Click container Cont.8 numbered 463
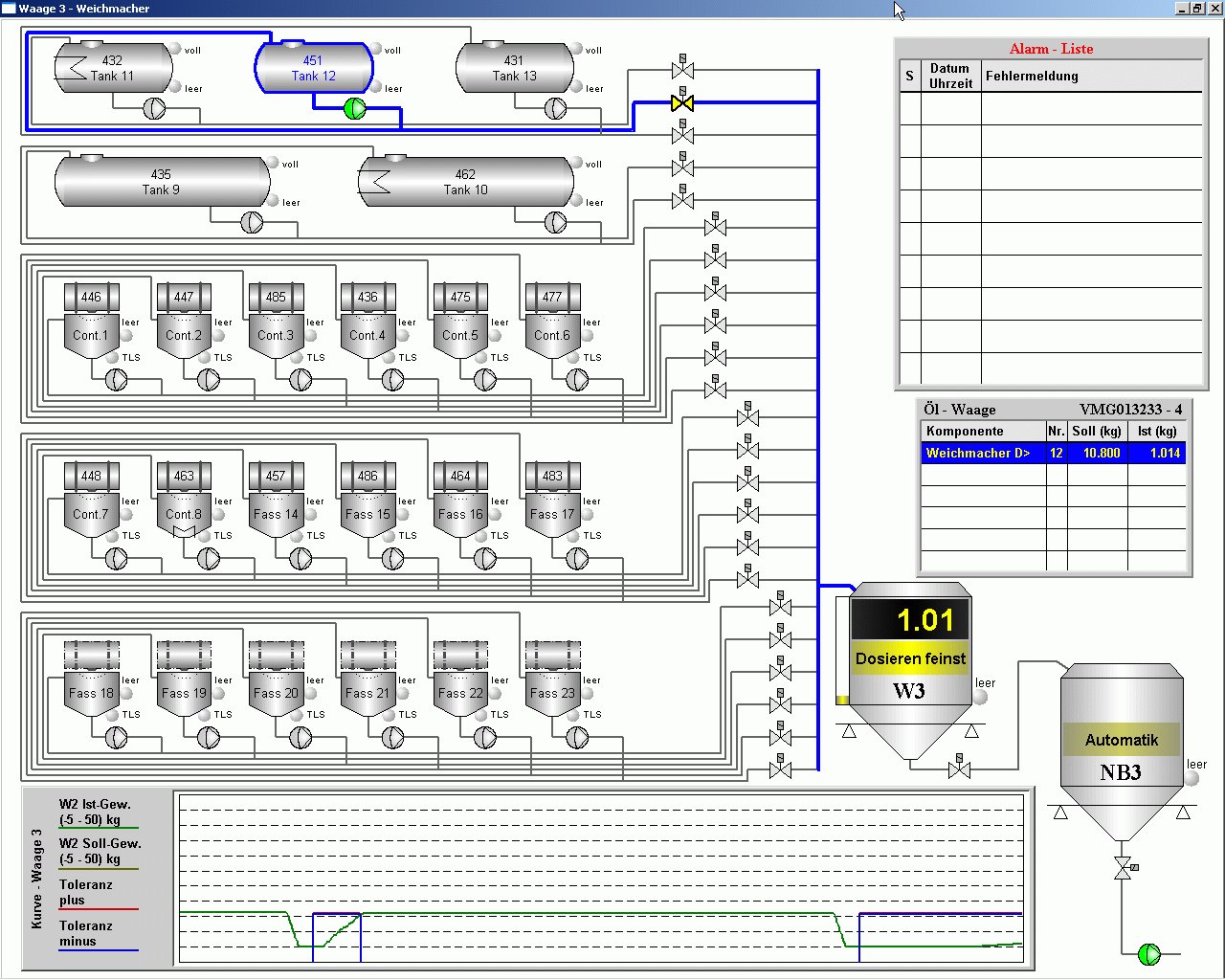Image resolution: width=1225 pixels, height=980 pixels. (184, 500)
